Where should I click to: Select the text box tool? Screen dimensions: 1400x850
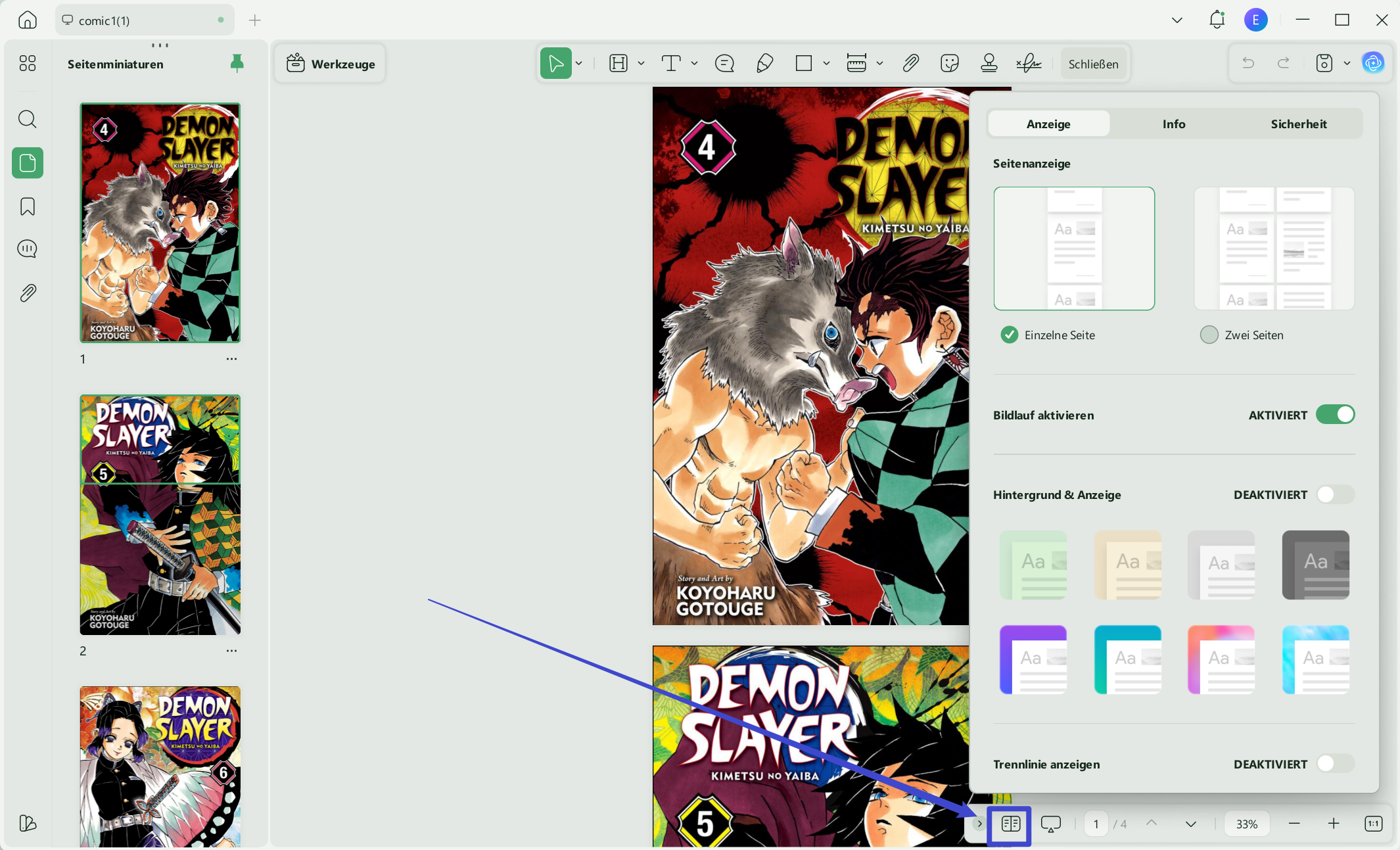tap(671, 63)
